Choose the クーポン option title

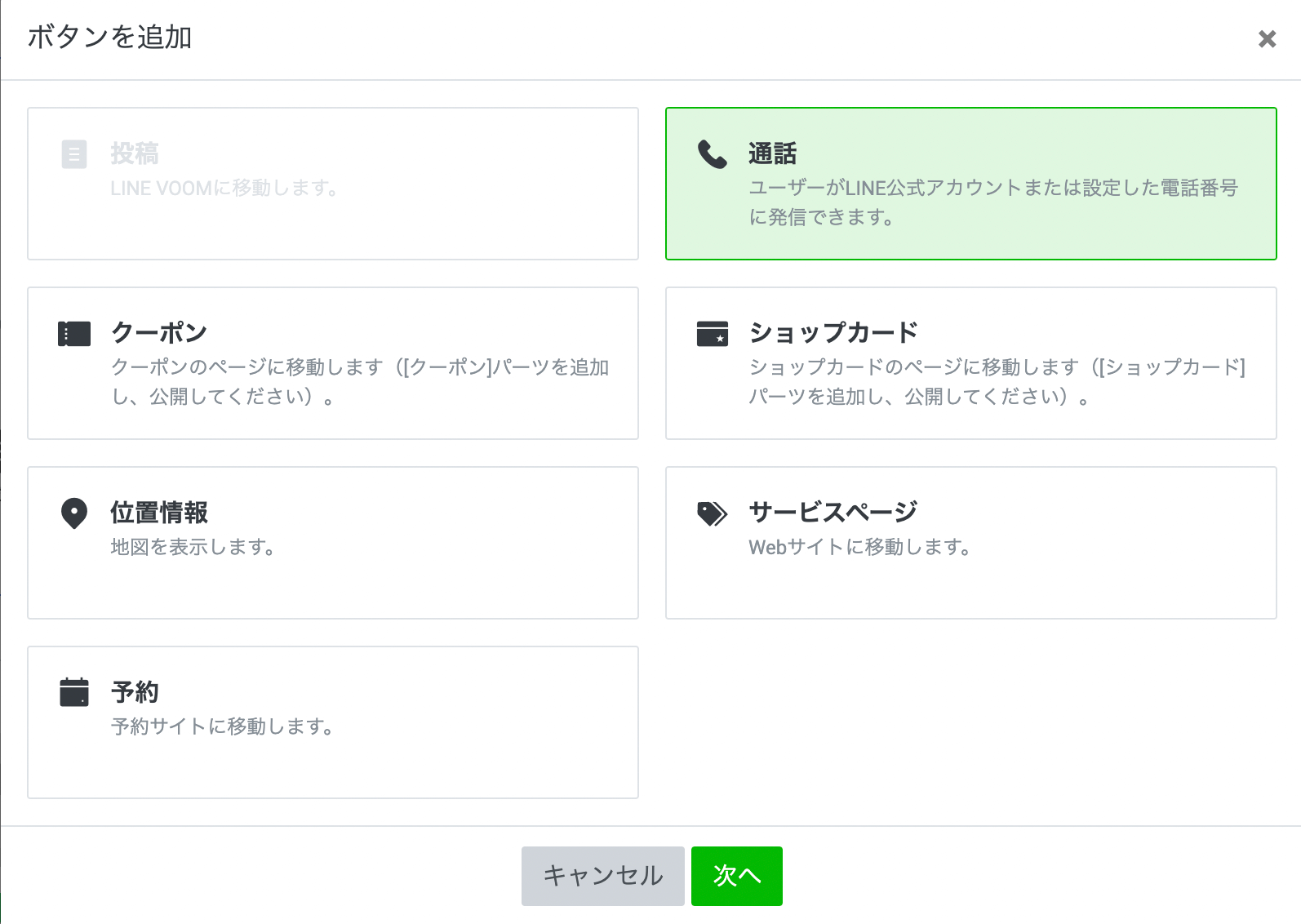159,333
